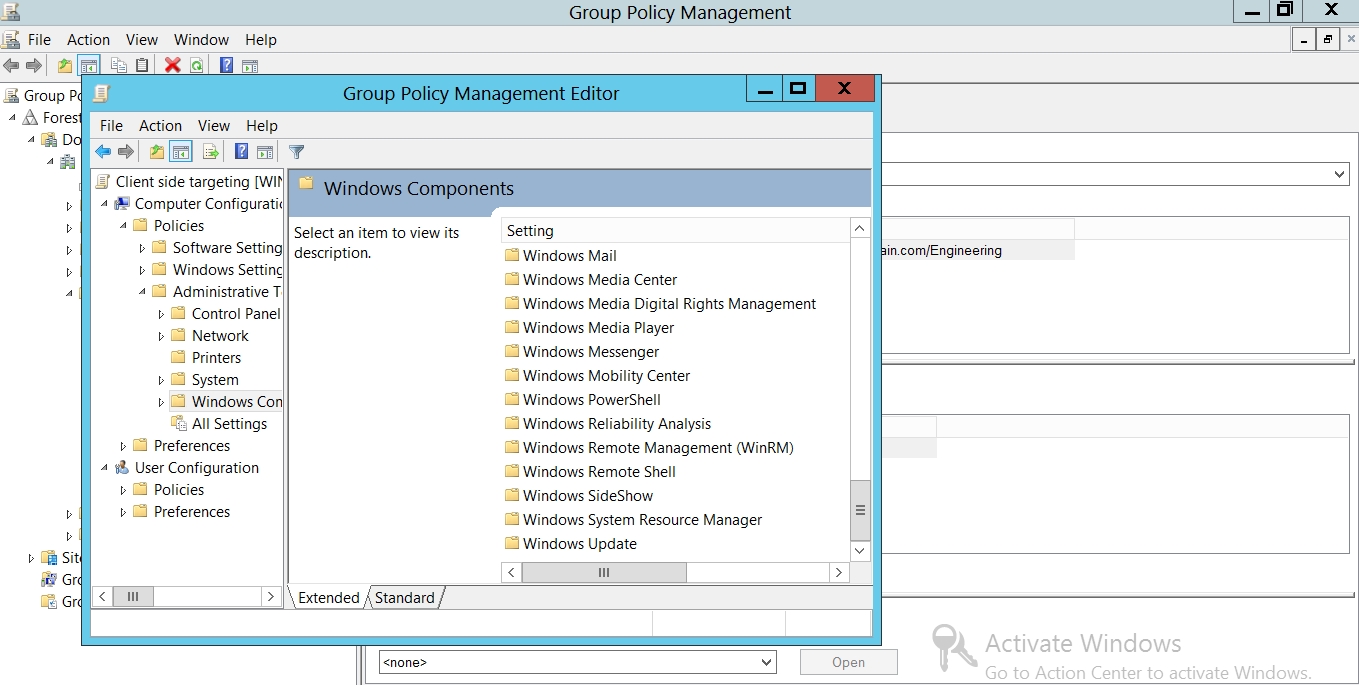
Task: Click the Help icon in editor toolbar
Action: [241, 152]
